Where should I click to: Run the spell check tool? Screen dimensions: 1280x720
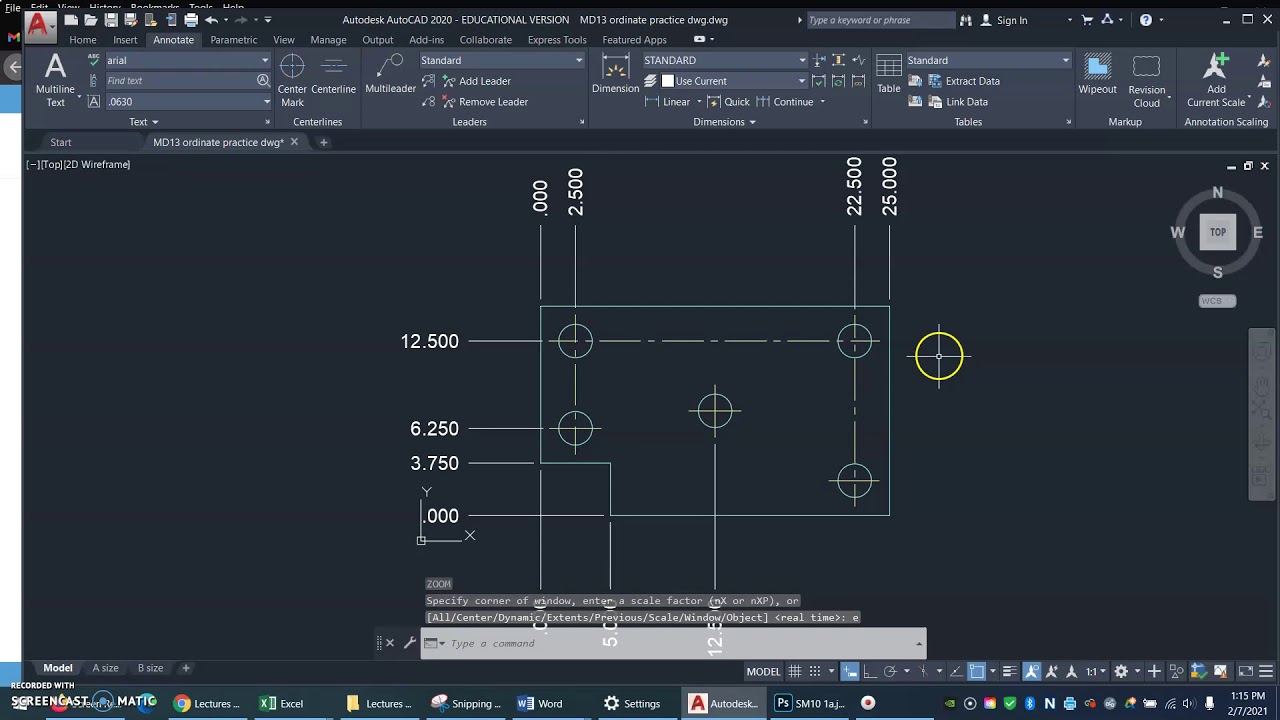[x=94, y=60]
